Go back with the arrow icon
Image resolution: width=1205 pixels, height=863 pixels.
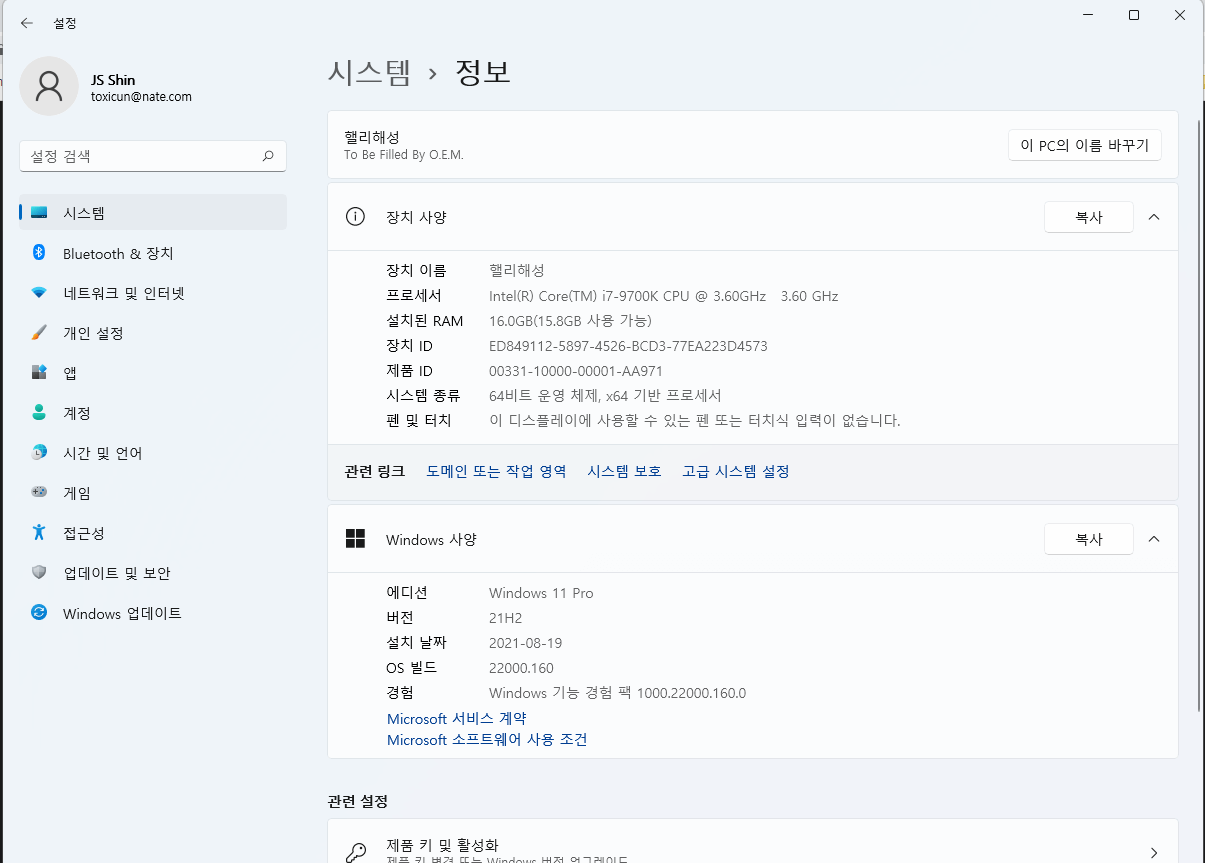[x=26, y=23]
